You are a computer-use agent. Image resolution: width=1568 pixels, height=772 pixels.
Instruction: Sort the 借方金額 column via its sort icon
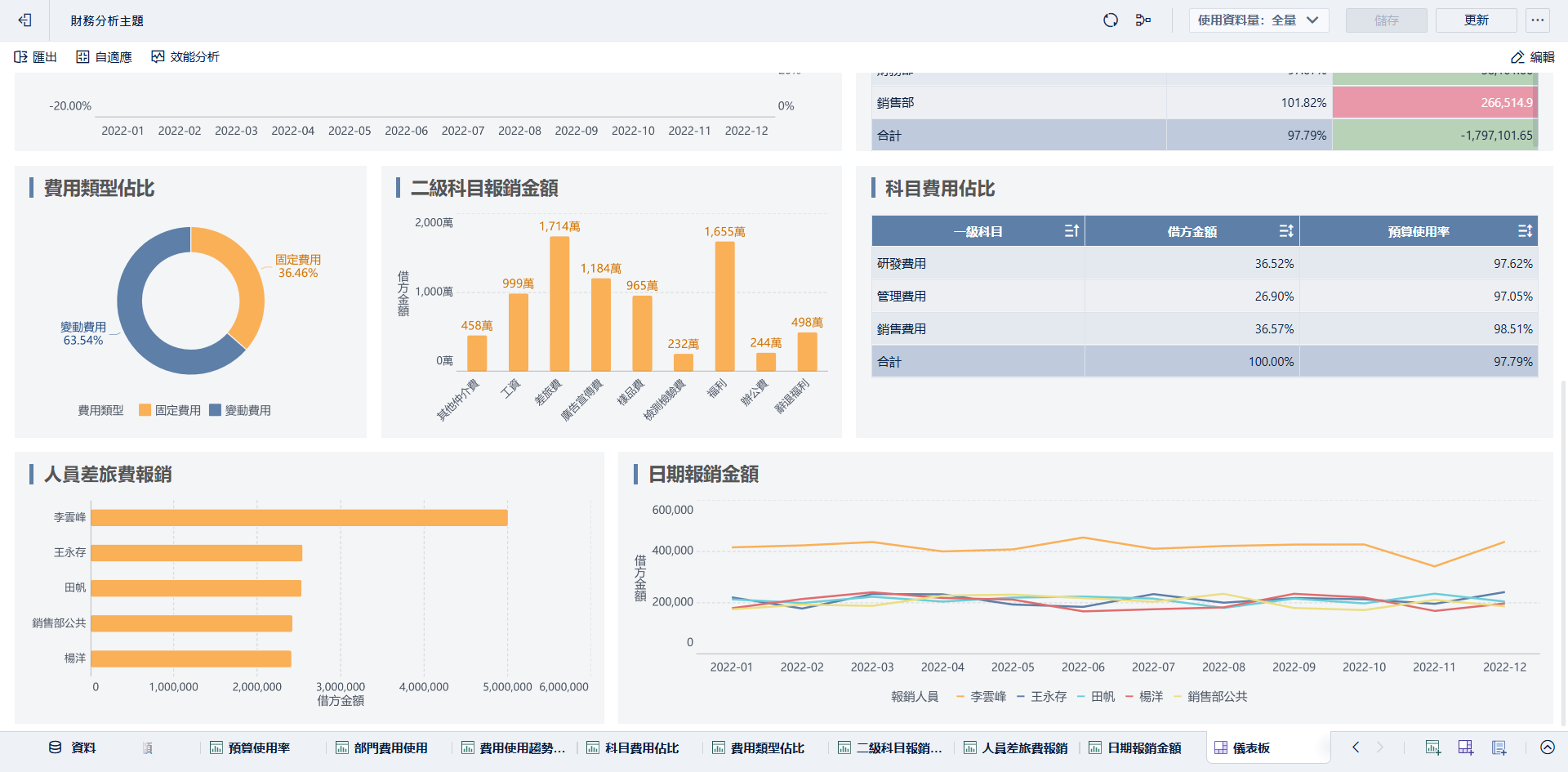[x=1286, y=231]
